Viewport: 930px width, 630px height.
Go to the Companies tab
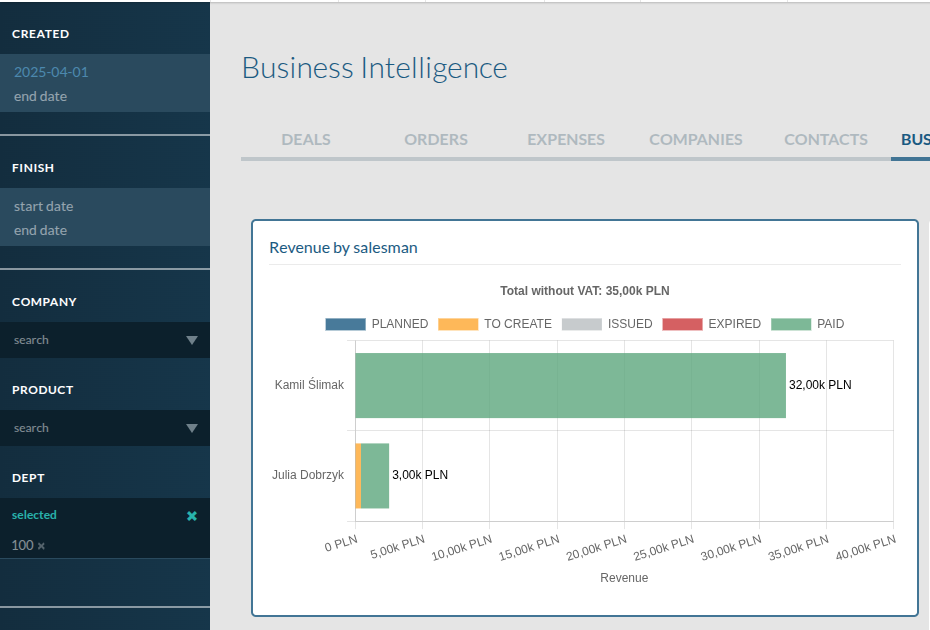696,140
